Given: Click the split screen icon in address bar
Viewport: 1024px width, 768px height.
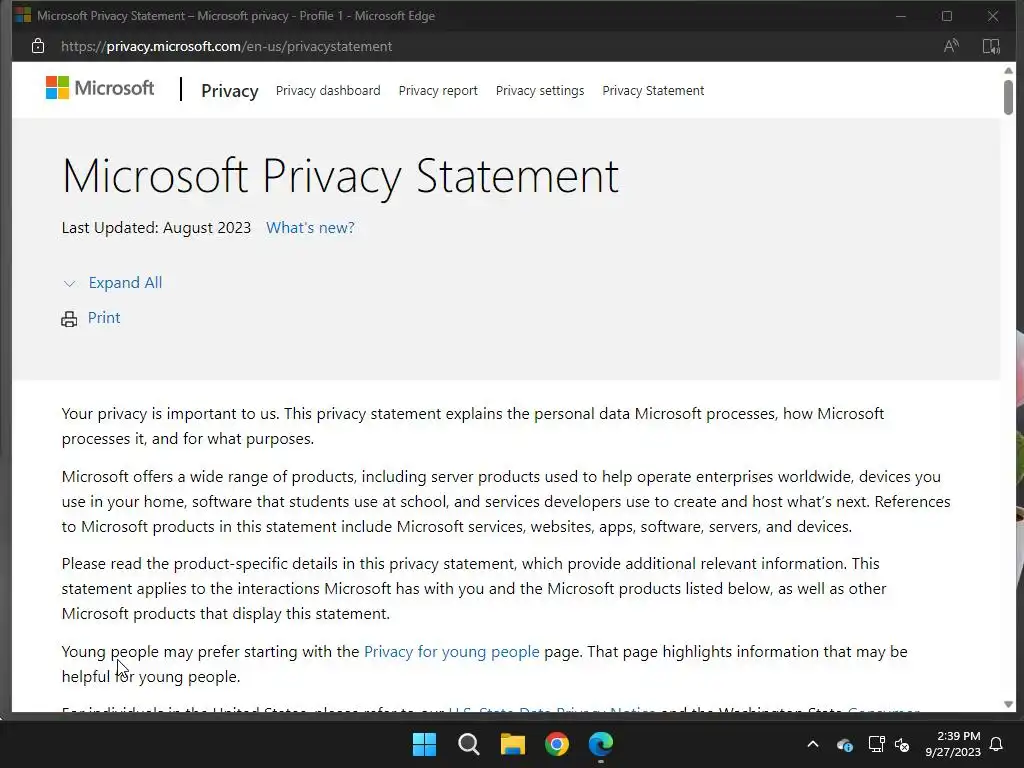Looking at the screenshot, I should pos(991,46).
